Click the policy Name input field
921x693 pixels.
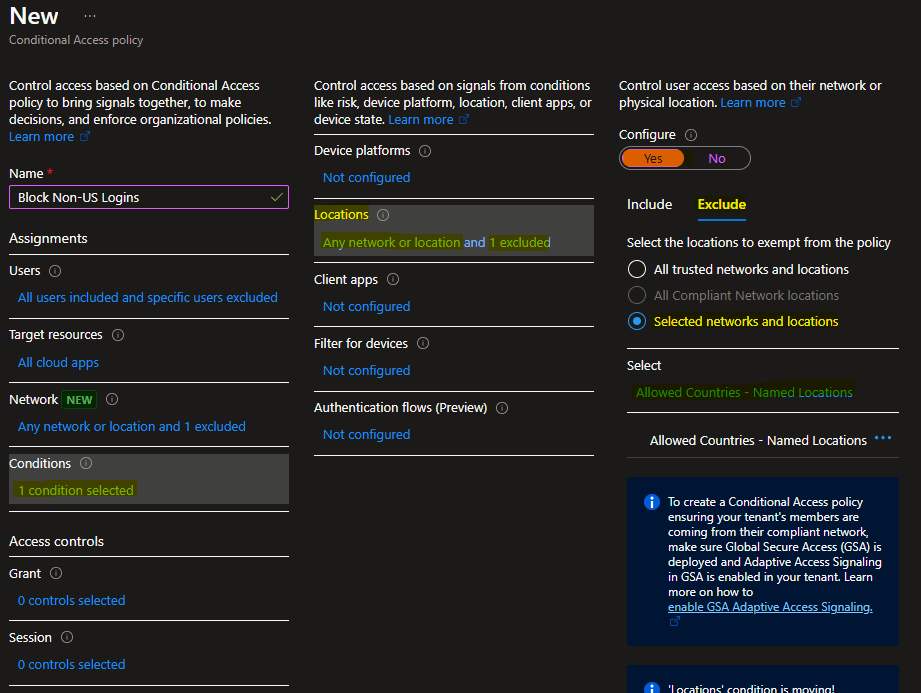pos(140,197)
